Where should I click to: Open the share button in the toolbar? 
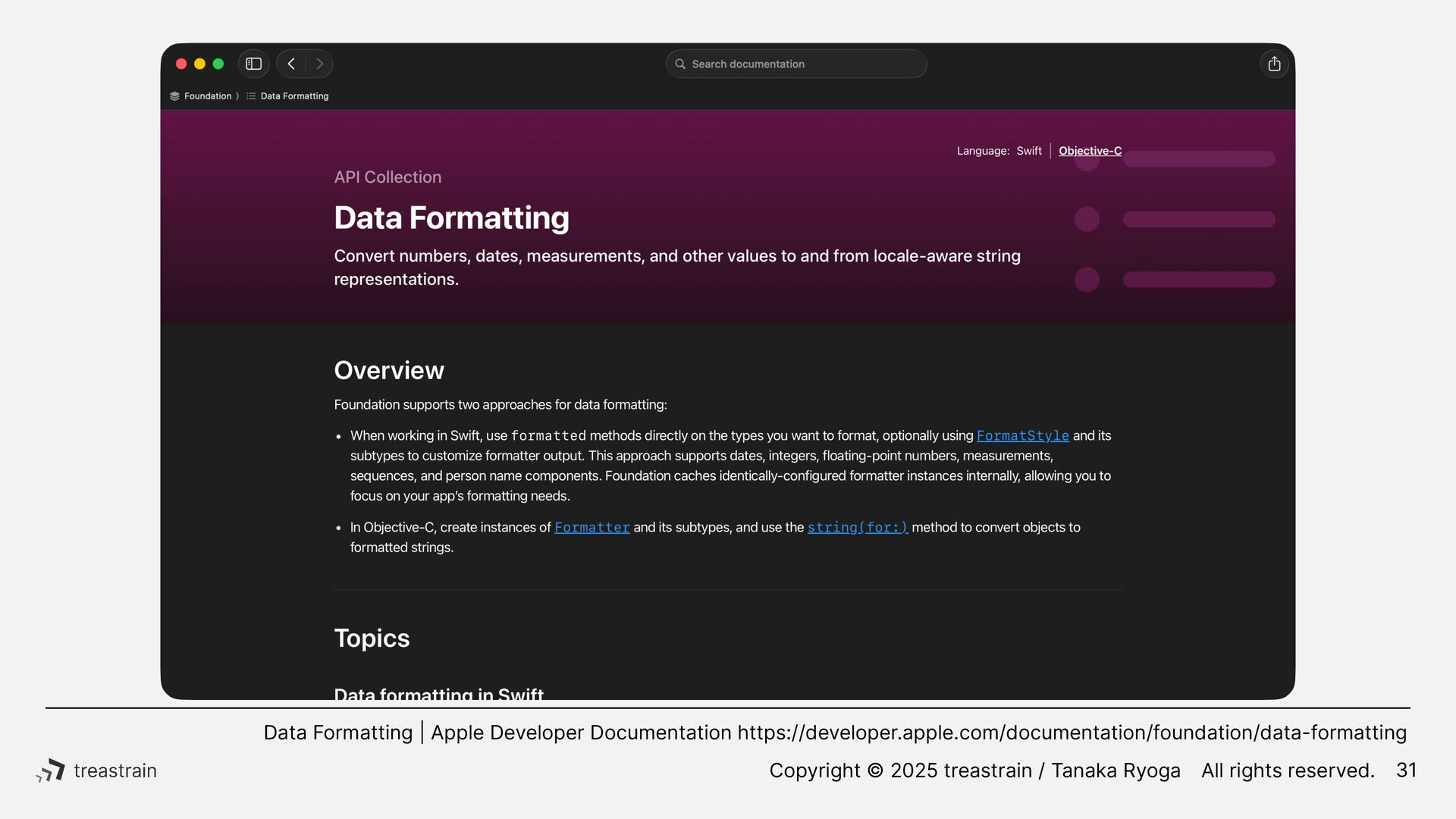1274,64
